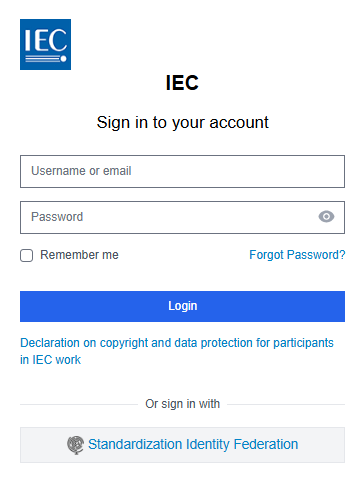Click the bold IEC heading text
The width and height of the screenshot is (361, 480).
tap(182, 83)
